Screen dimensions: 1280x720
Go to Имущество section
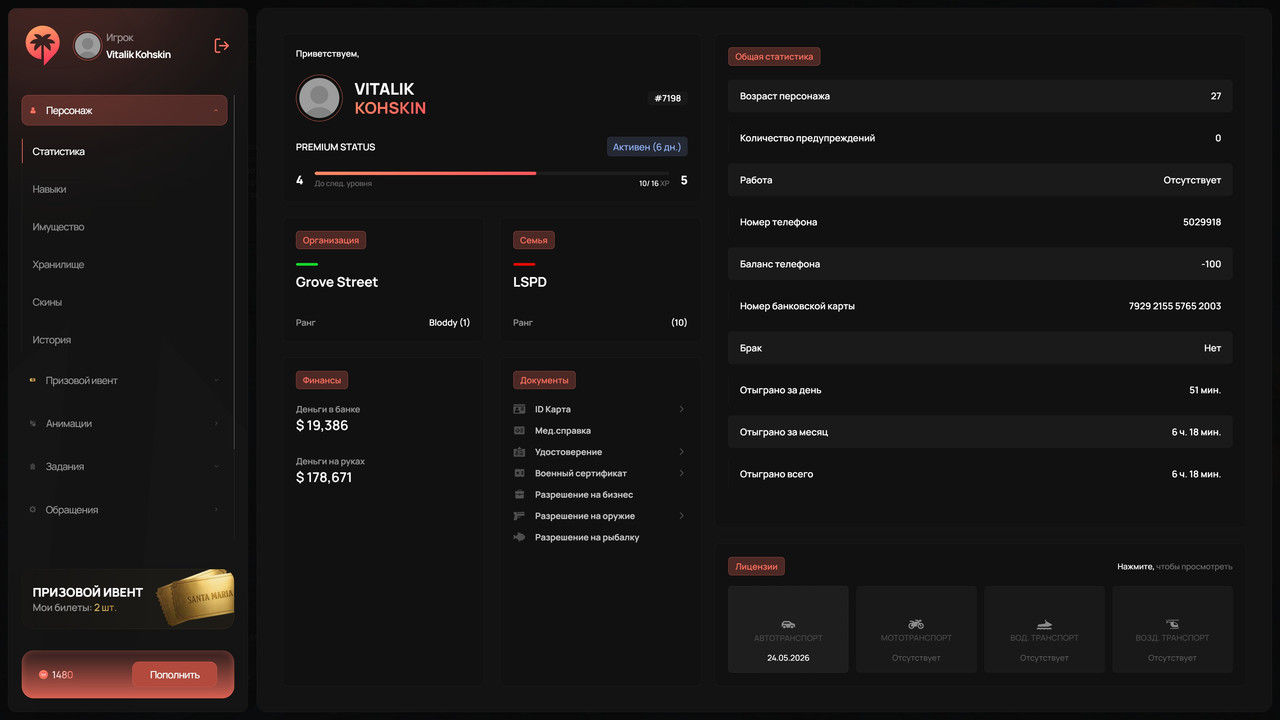click(x=58, y=227)
